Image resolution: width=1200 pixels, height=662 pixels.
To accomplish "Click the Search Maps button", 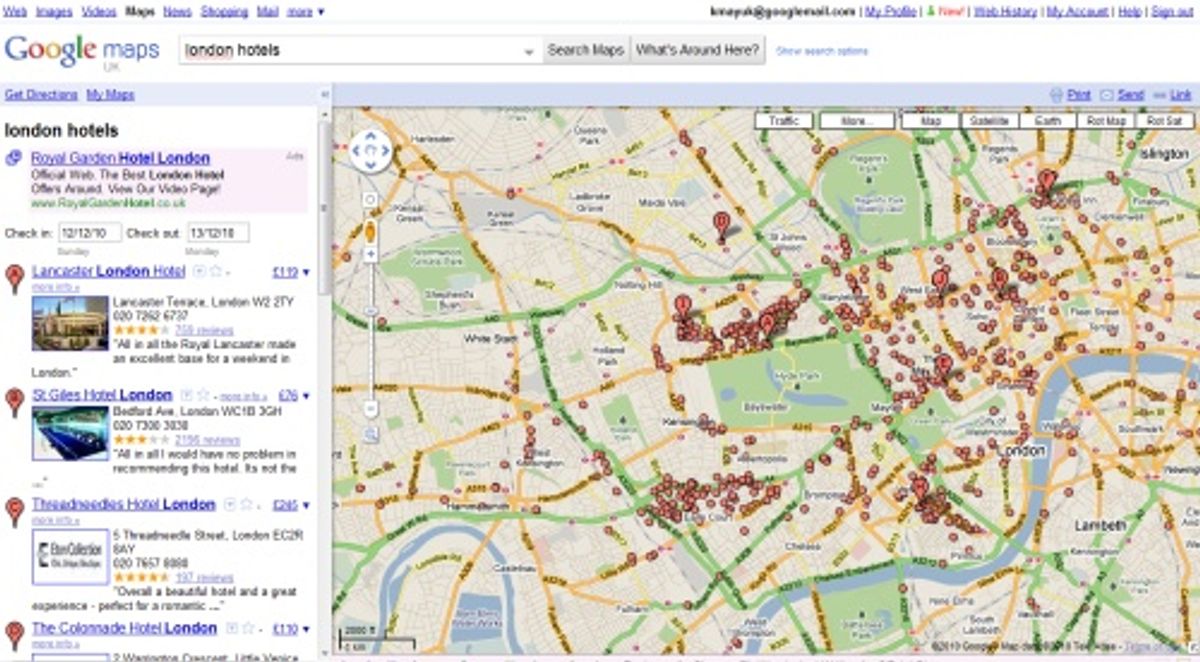I will point(584,49).
